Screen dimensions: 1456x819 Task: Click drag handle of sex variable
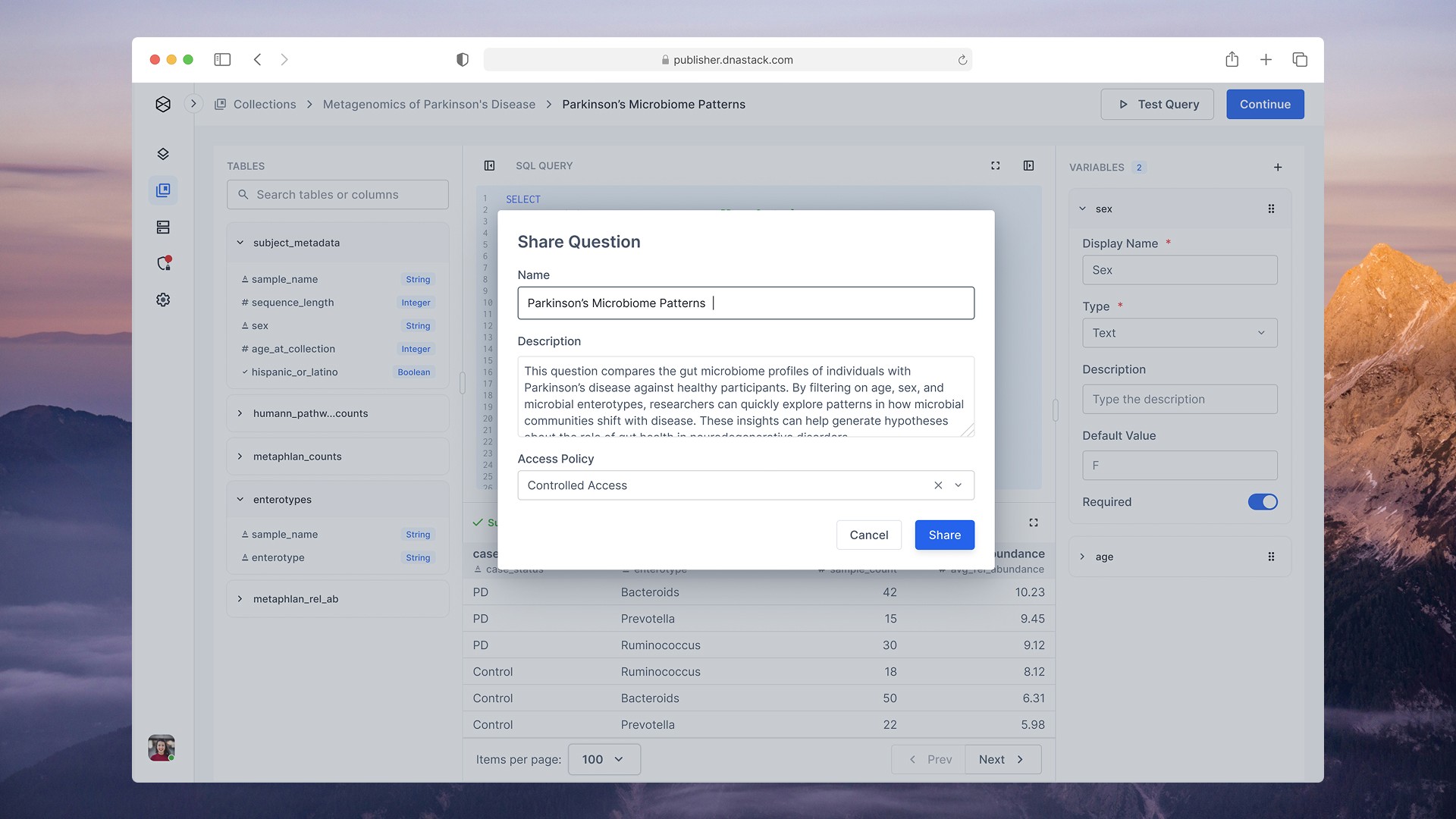click(1271, 209)
